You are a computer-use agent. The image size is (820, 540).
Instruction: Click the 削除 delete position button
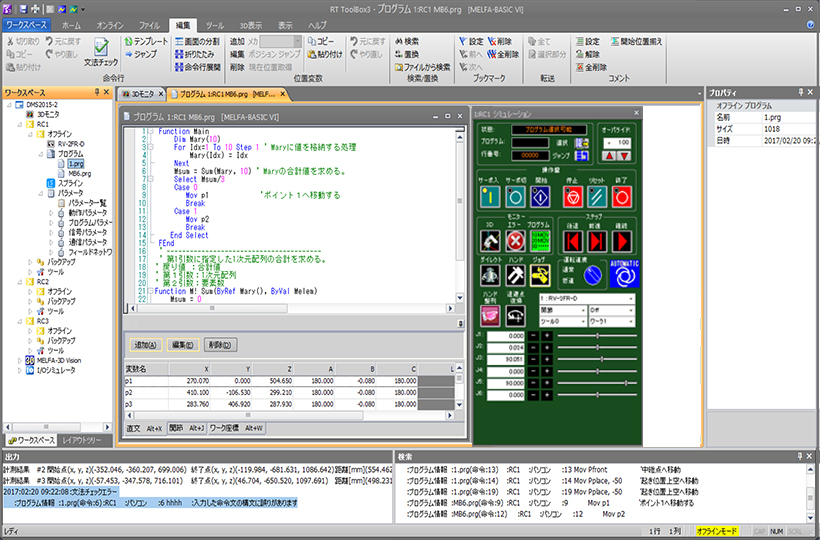coord(220,345)
